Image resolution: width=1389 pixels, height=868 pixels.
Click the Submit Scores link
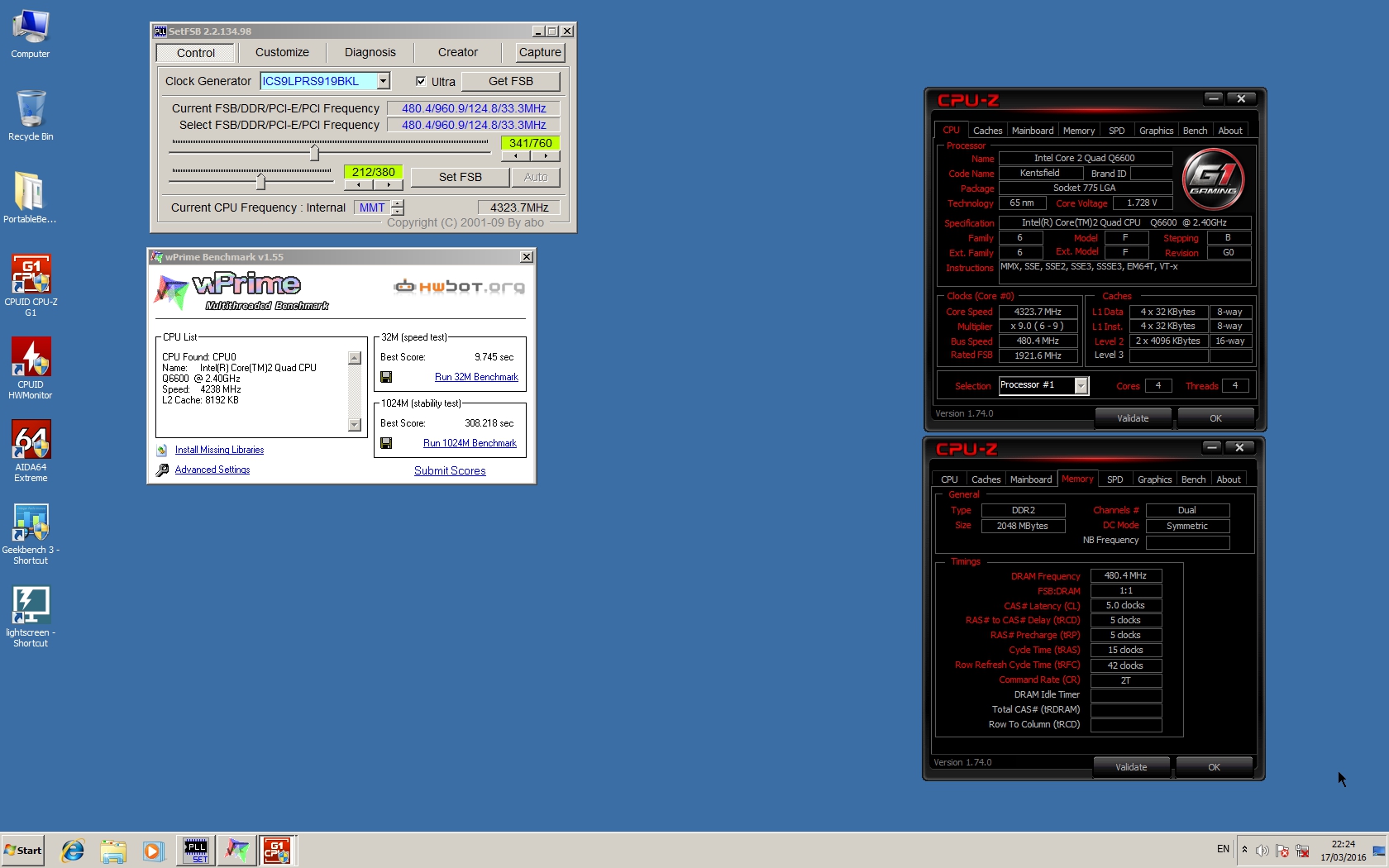click(x=450, y=470)
